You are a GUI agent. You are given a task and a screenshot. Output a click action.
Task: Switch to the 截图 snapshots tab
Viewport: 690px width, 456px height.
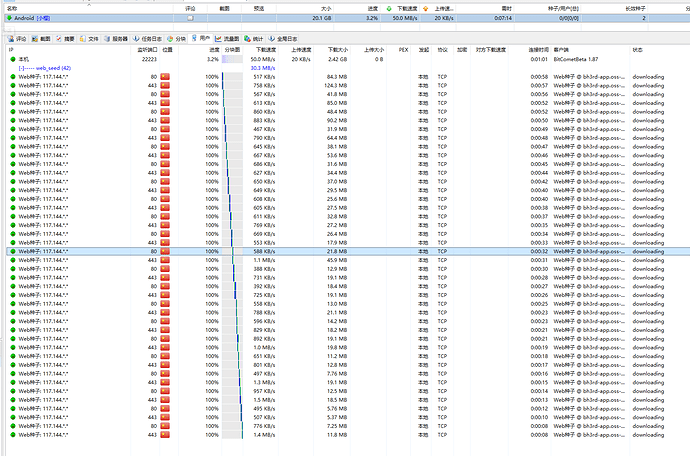tap(42, 37)
